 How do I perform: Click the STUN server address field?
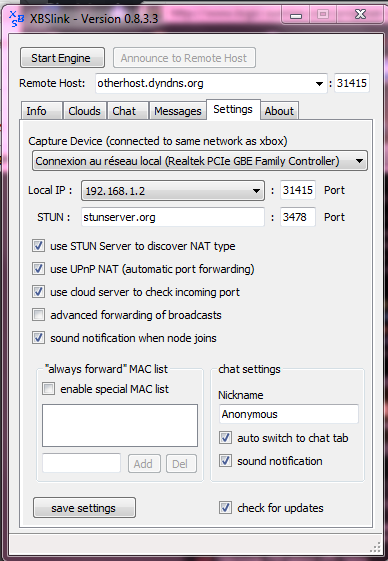tap(173, 217)
